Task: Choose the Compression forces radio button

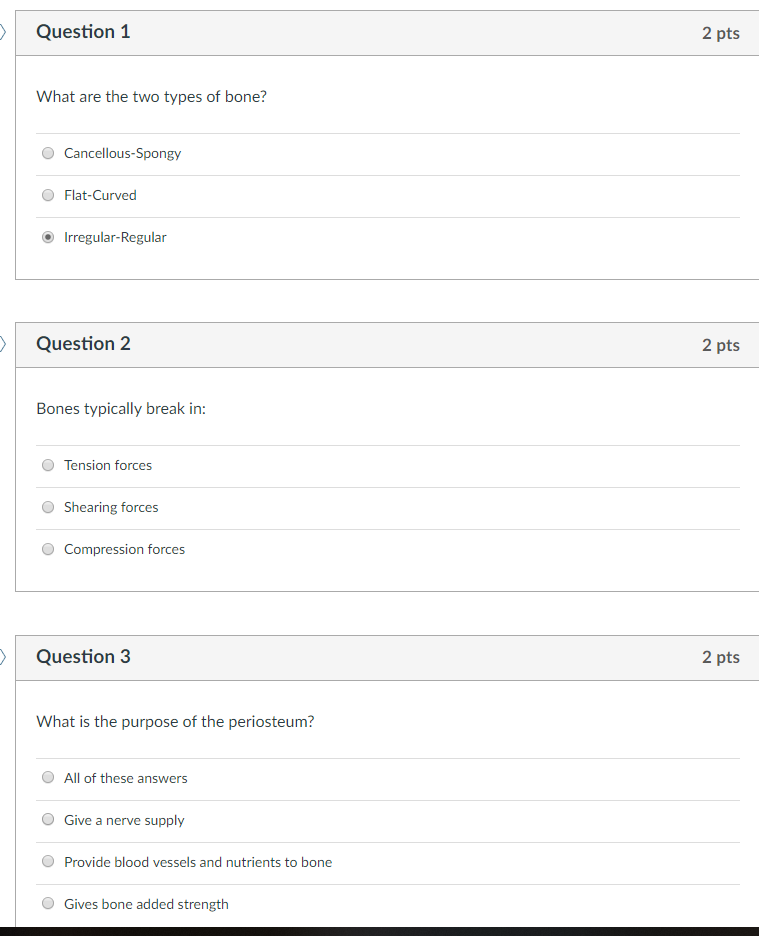Action: 48,549
